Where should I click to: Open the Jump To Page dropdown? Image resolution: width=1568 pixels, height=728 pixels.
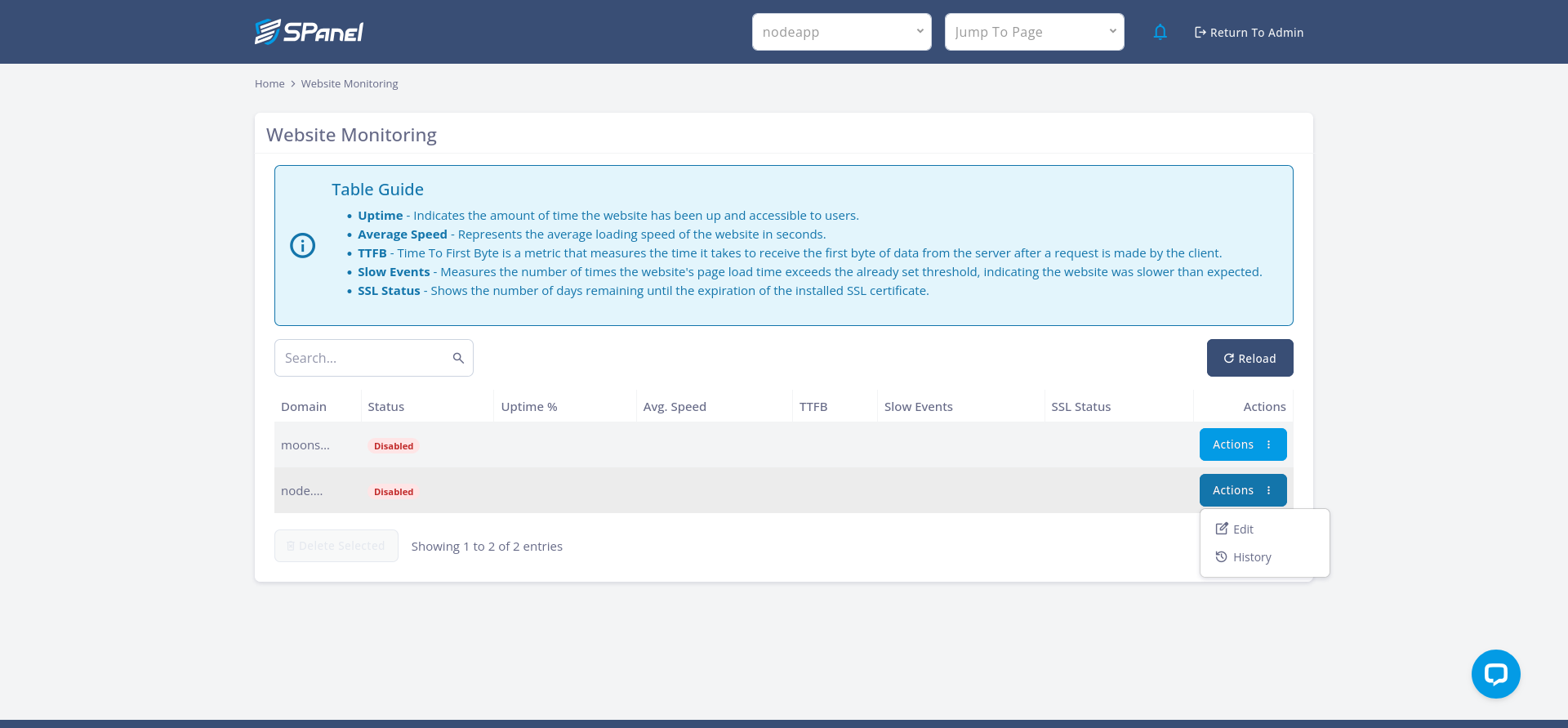(1034, 32)
